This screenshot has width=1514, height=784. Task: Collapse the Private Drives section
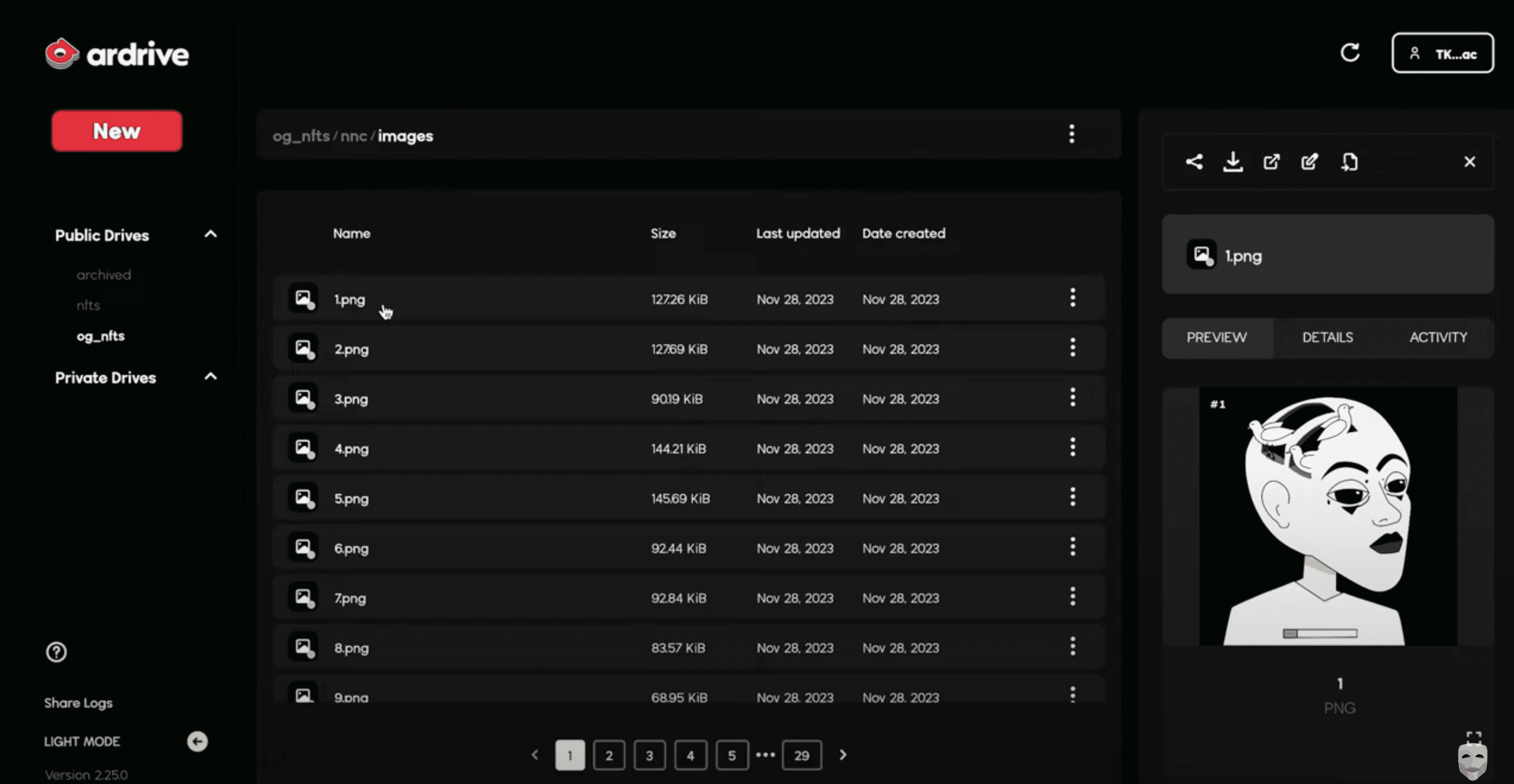tap(211, 377)
